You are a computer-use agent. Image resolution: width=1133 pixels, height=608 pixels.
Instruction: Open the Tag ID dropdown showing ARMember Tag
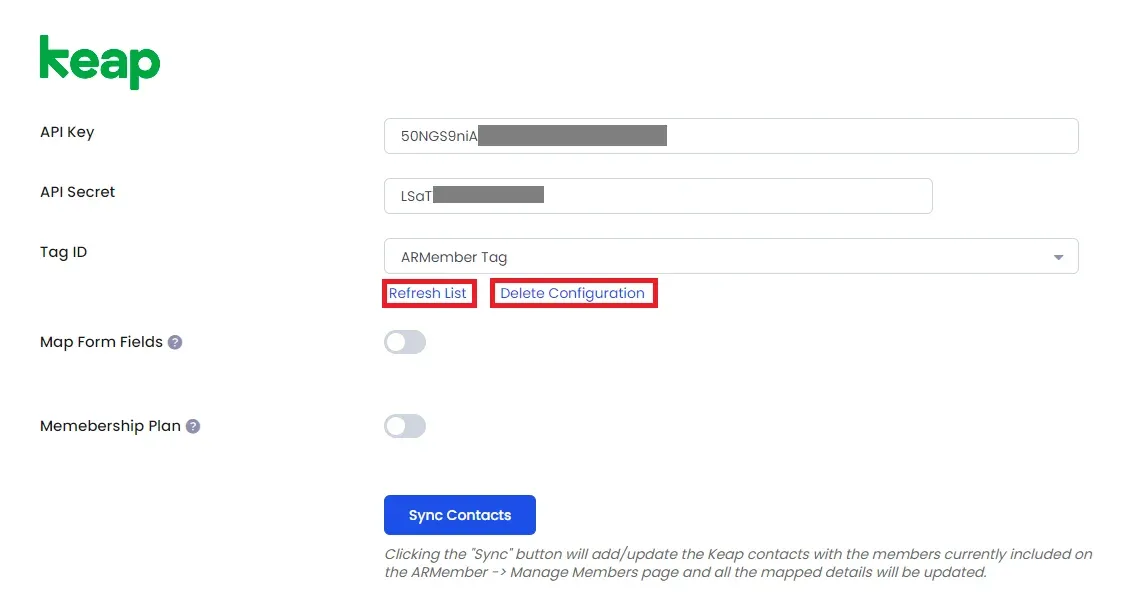click(731, 257)
